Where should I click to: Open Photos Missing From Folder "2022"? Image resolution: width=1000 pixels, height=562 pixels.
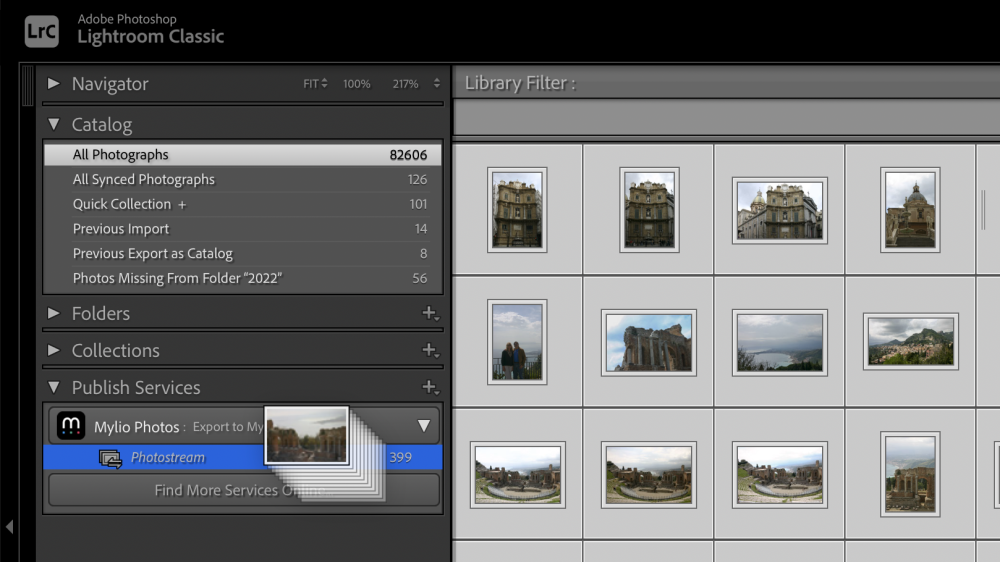click(177, 278)
